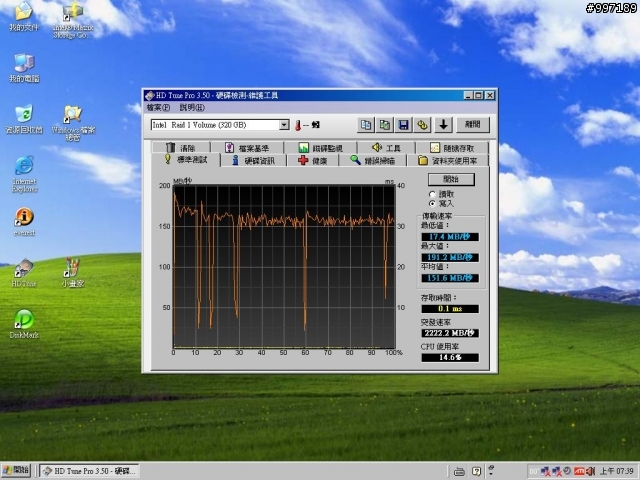This screenshot has width=640, height=480.
Task: Click the 開始 start benchmark button
Action: (451, 179)
